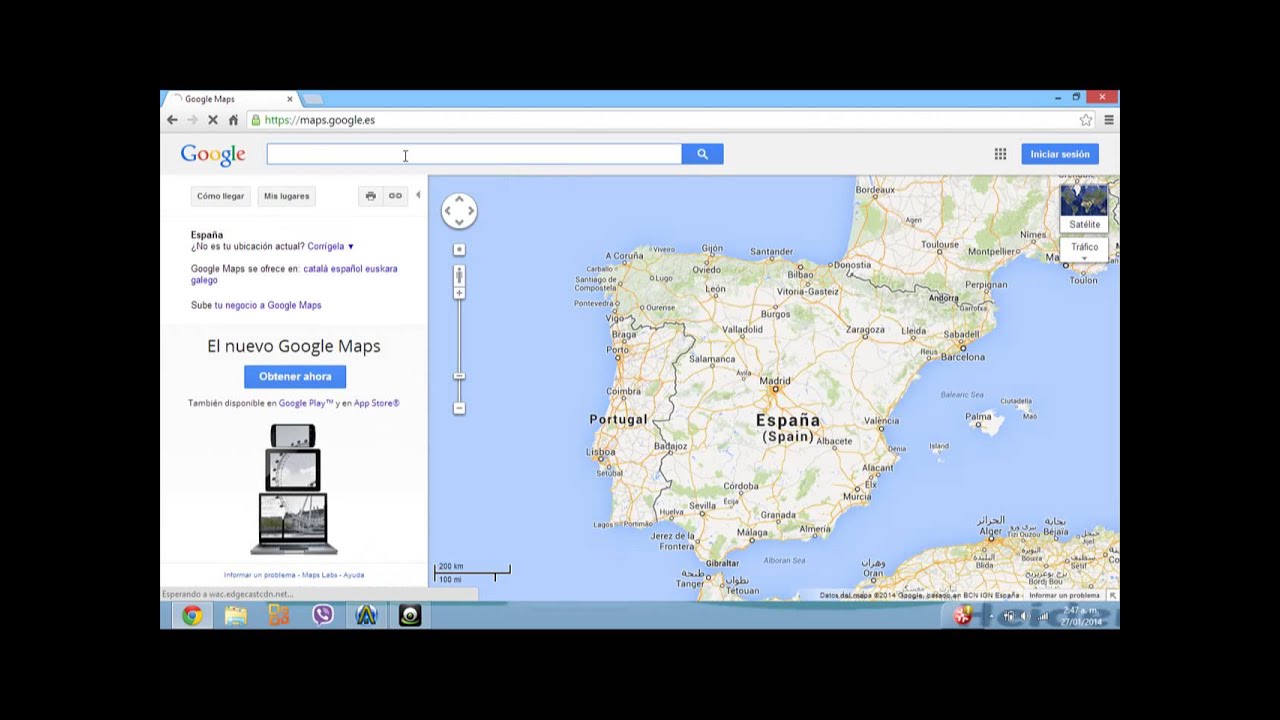1280x720 pixels.
Task: Open Mis lugares
Action: [286, 196]
